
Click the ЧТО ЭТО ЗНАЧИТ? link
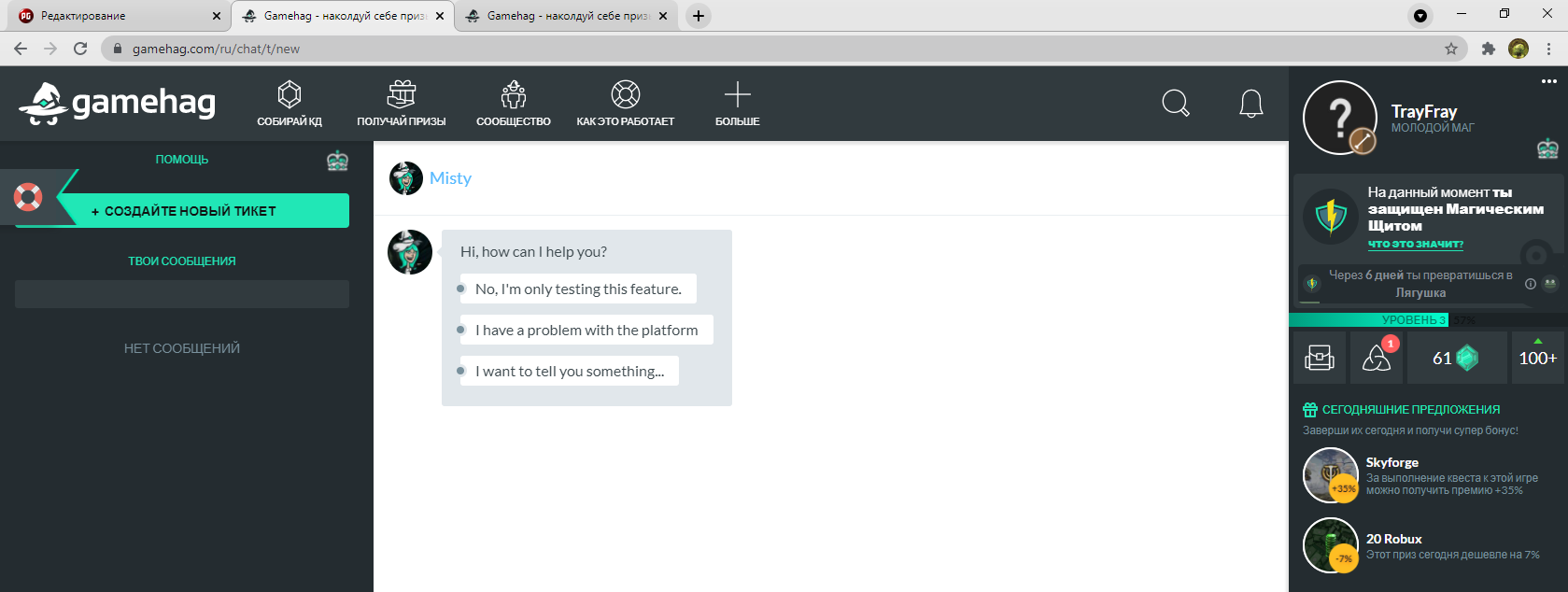1416,245
